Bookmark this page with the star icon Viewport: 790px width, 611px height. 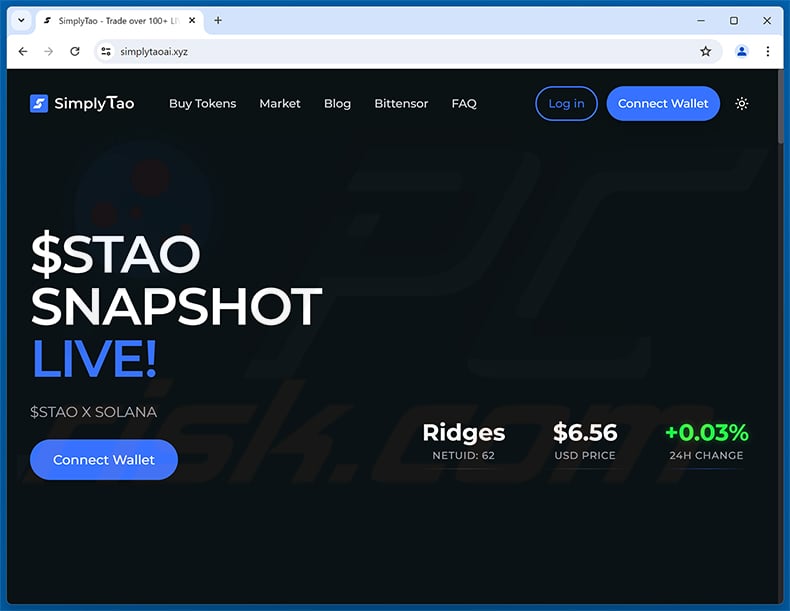(705, 51)
